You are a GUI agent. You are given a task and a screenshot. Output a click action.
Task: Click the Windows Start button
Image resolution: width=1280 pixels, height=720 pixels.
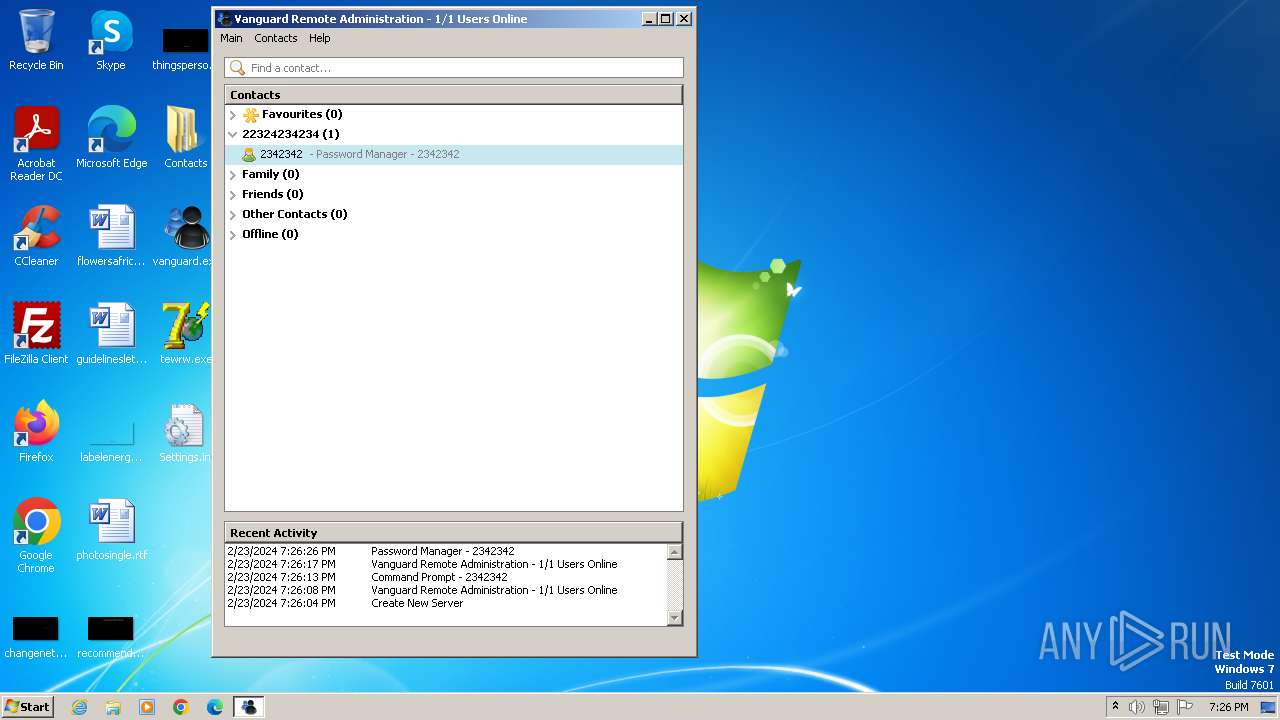click(28, 706)
